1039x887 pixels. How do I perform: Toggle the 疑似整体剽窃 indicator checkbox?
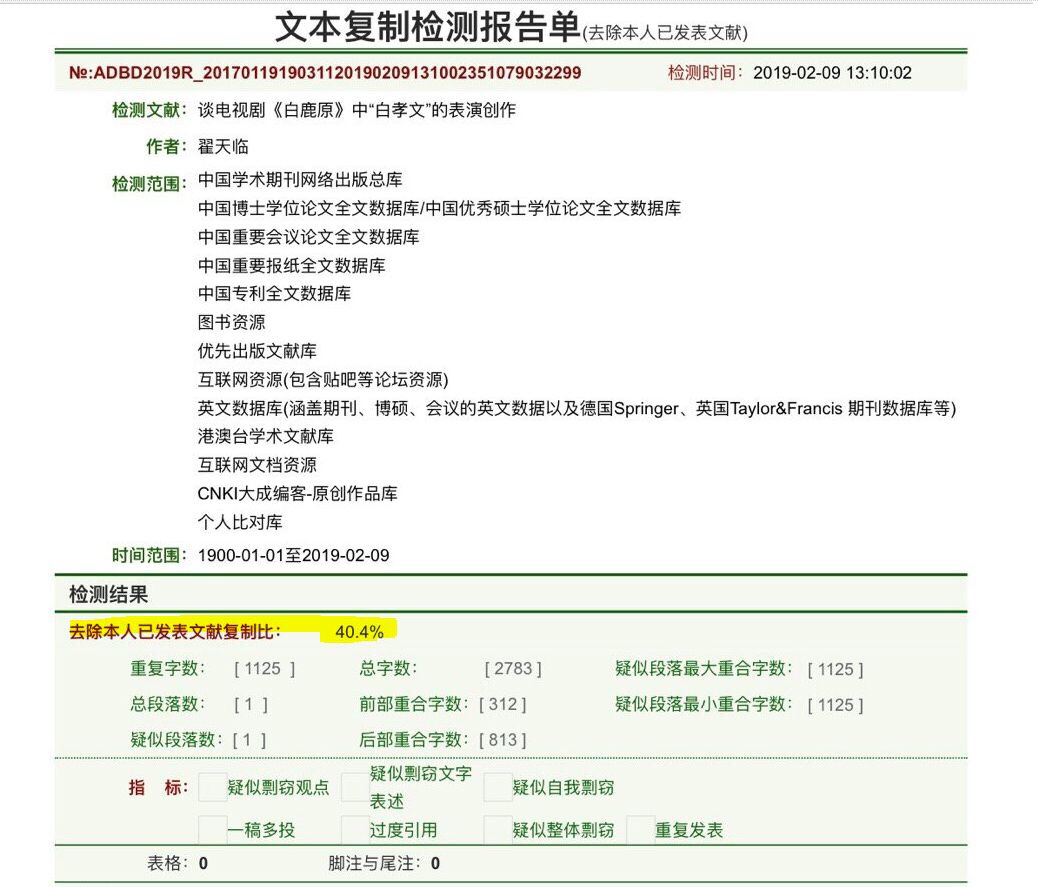498,830
